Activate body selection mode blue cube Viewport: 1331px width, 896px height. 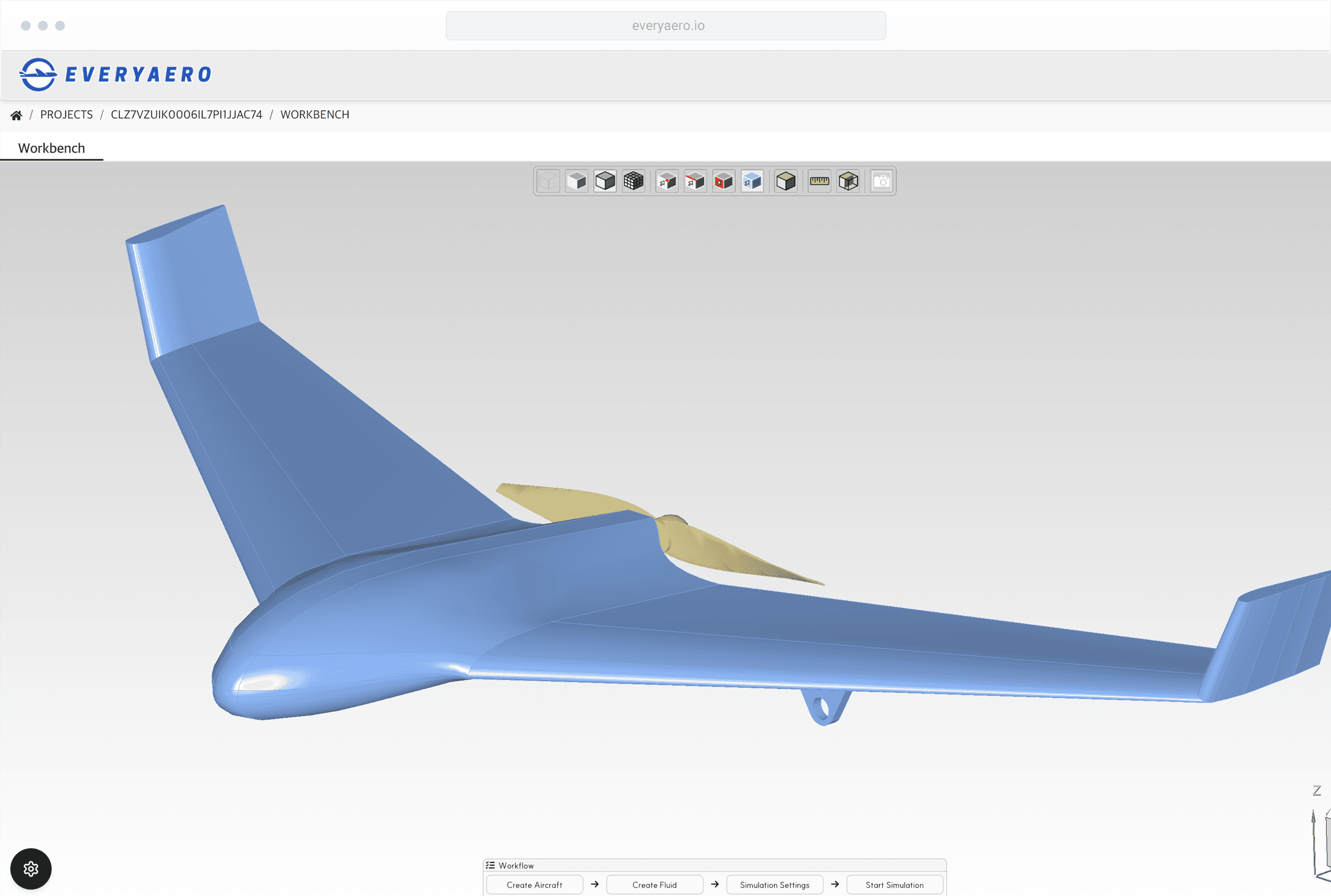pos(752,181)
